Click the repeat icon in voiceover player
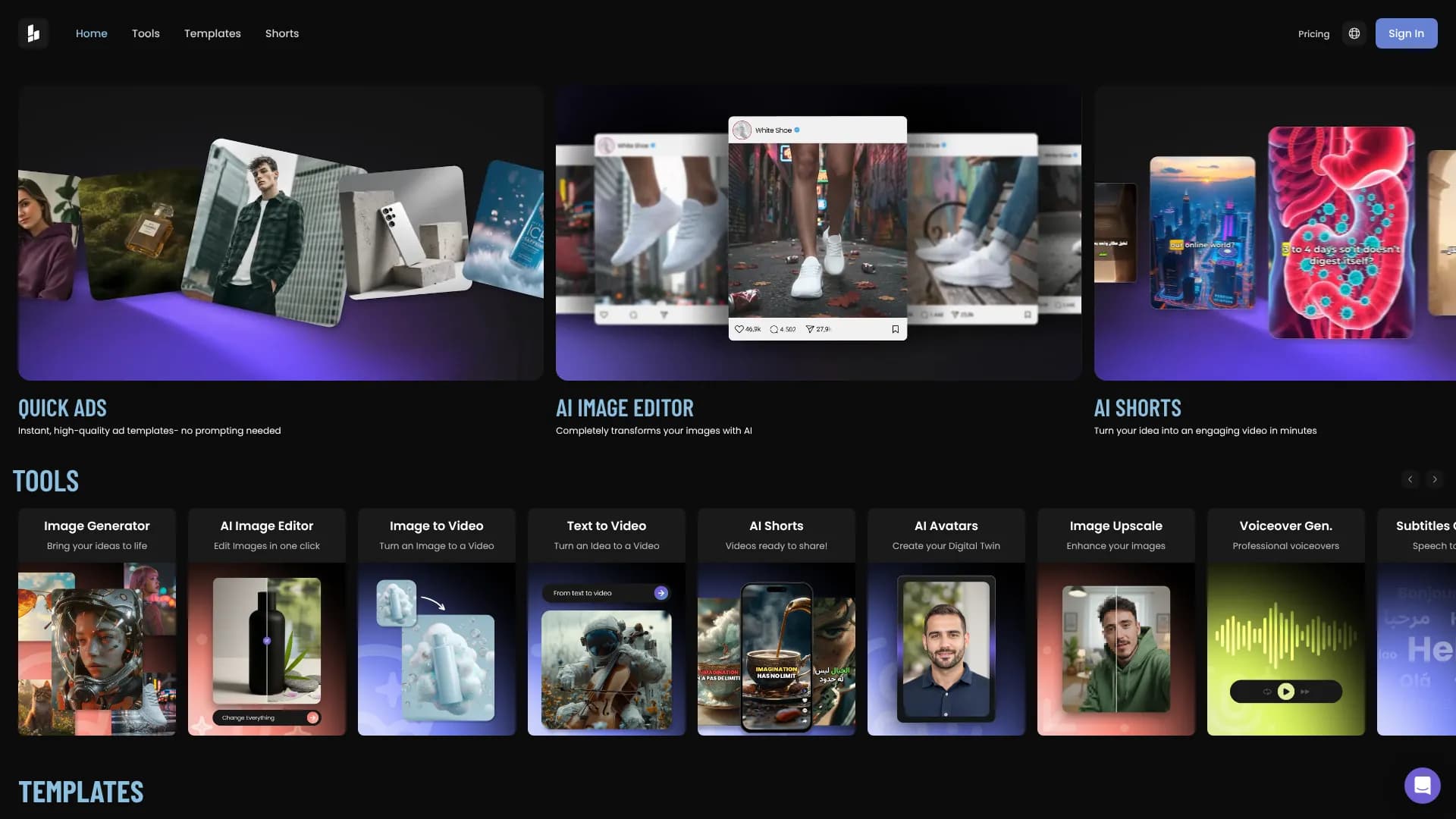Screen dimensions: 1456x819 [1266, 692]
